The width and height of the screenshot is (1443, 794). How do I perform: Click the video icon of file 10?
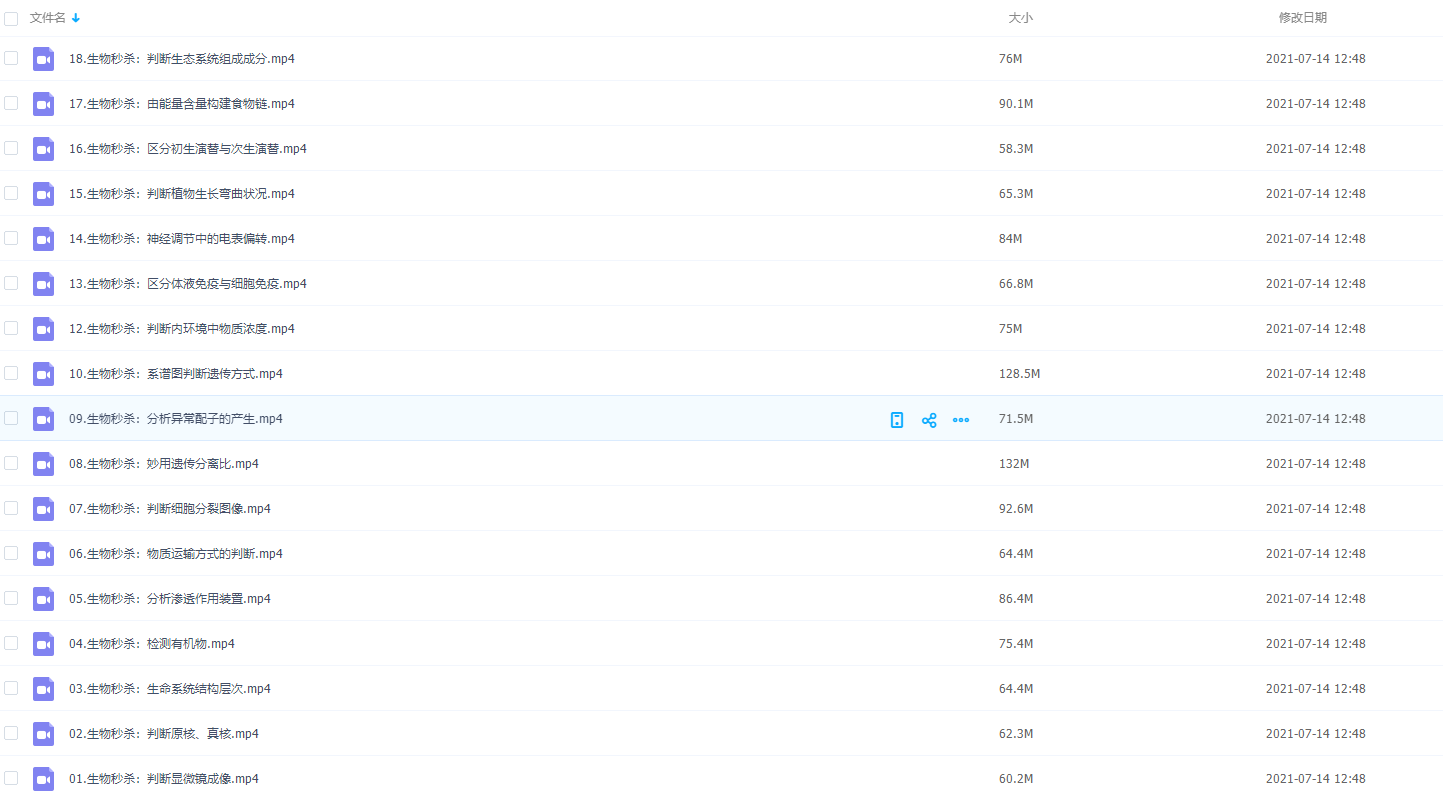tap(43, 374)
